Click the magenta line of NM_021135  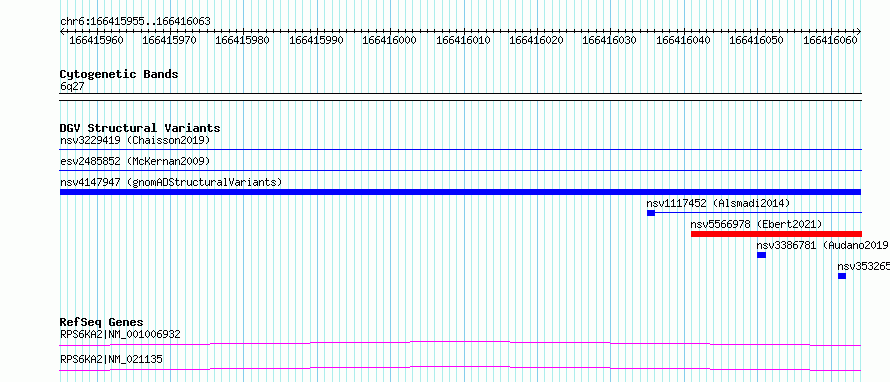(x=461, y=368)
